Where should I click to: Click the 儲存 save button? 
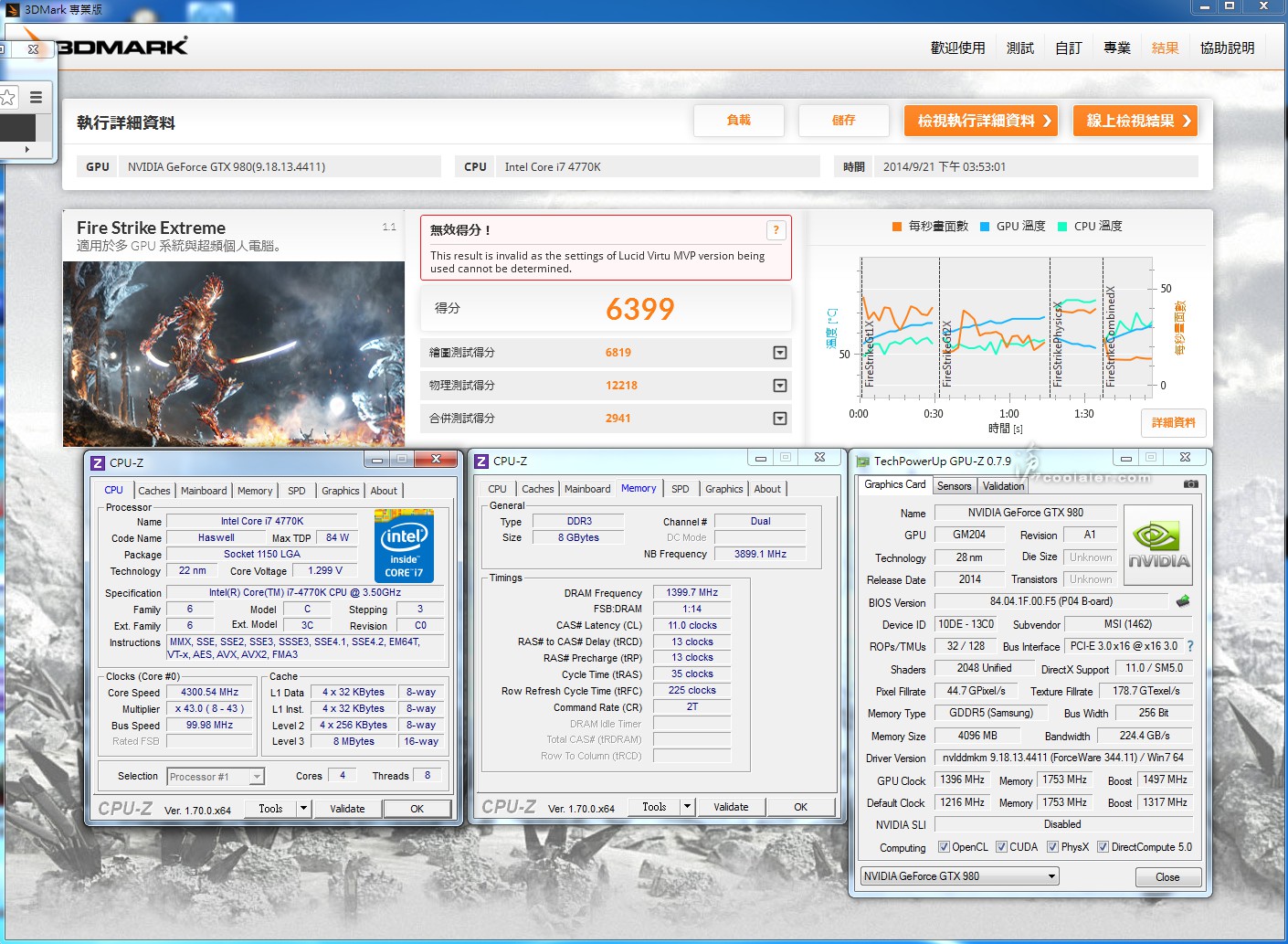click(843, 121)
